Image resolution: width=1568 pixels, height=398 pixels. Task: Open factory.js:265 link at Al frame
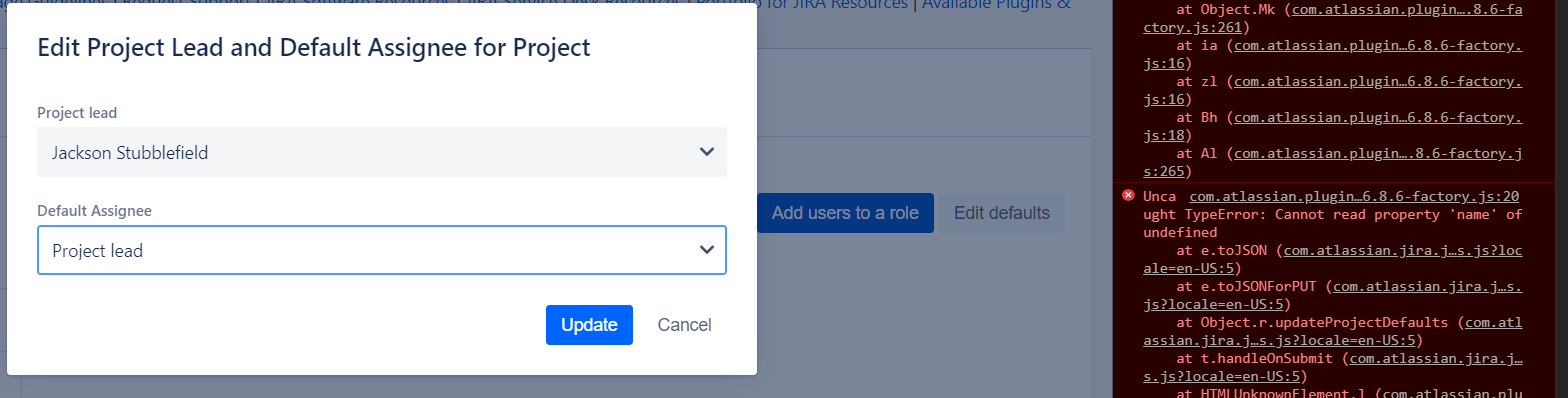point(1333,162)
